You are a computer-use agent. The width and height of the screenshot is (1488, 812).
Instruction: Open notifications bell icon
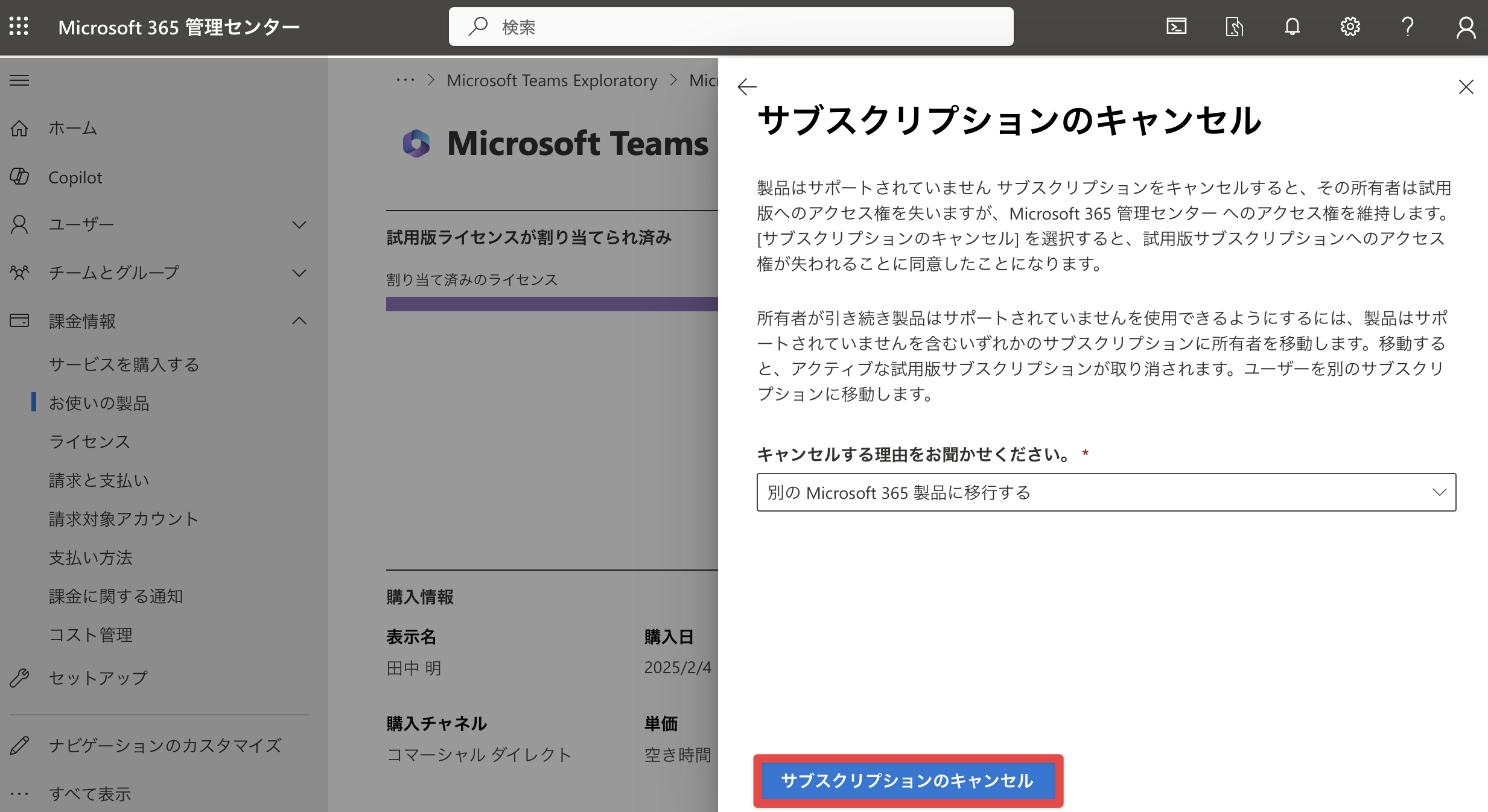[x=1292, y=27]
